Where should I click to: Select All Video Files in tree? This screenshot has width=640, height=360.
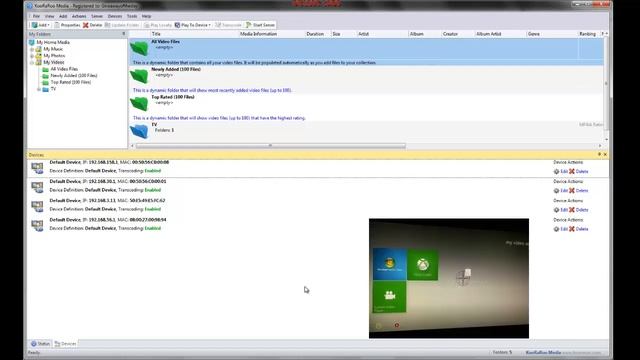point(64,69)
